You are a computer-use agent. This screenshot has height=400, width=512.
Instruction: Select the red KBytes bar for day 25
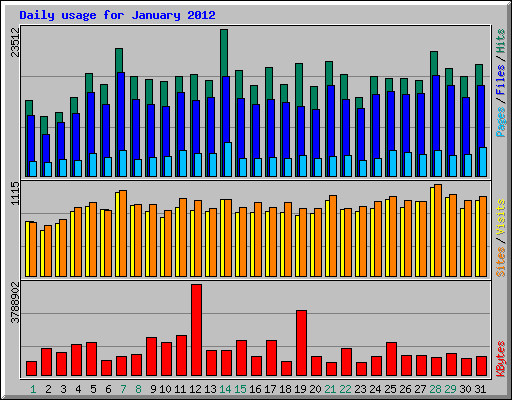(392, 359)
